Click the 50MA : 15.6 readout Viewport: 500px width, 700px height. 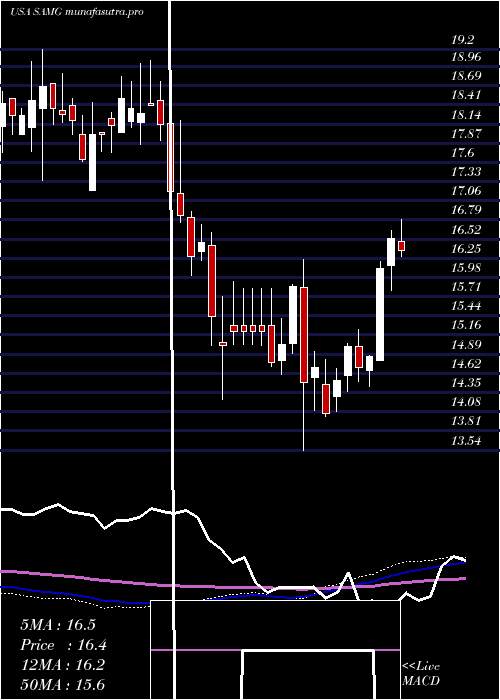point(62,685)
